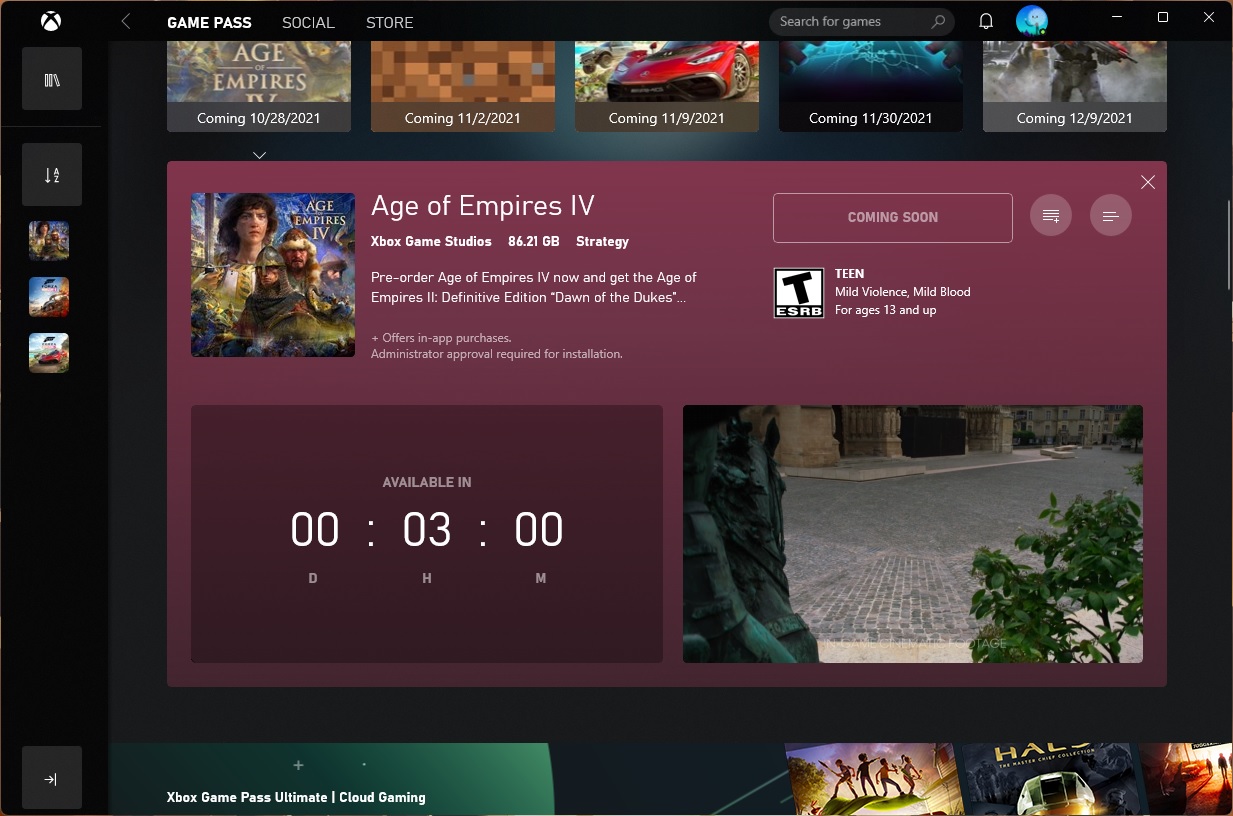Play the in-game footage video preview
Viewport: 1233px width, 816px height.
913,534
